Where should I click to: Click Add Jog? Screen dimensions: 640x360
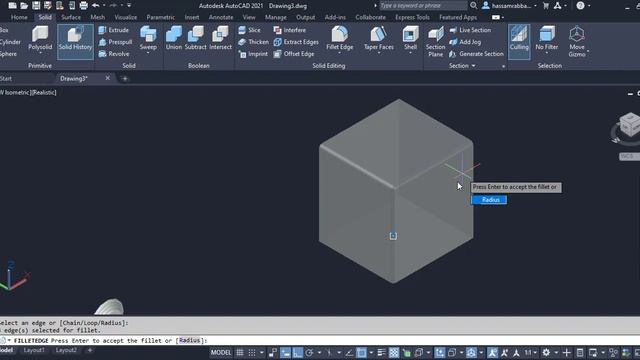[465, 42]
